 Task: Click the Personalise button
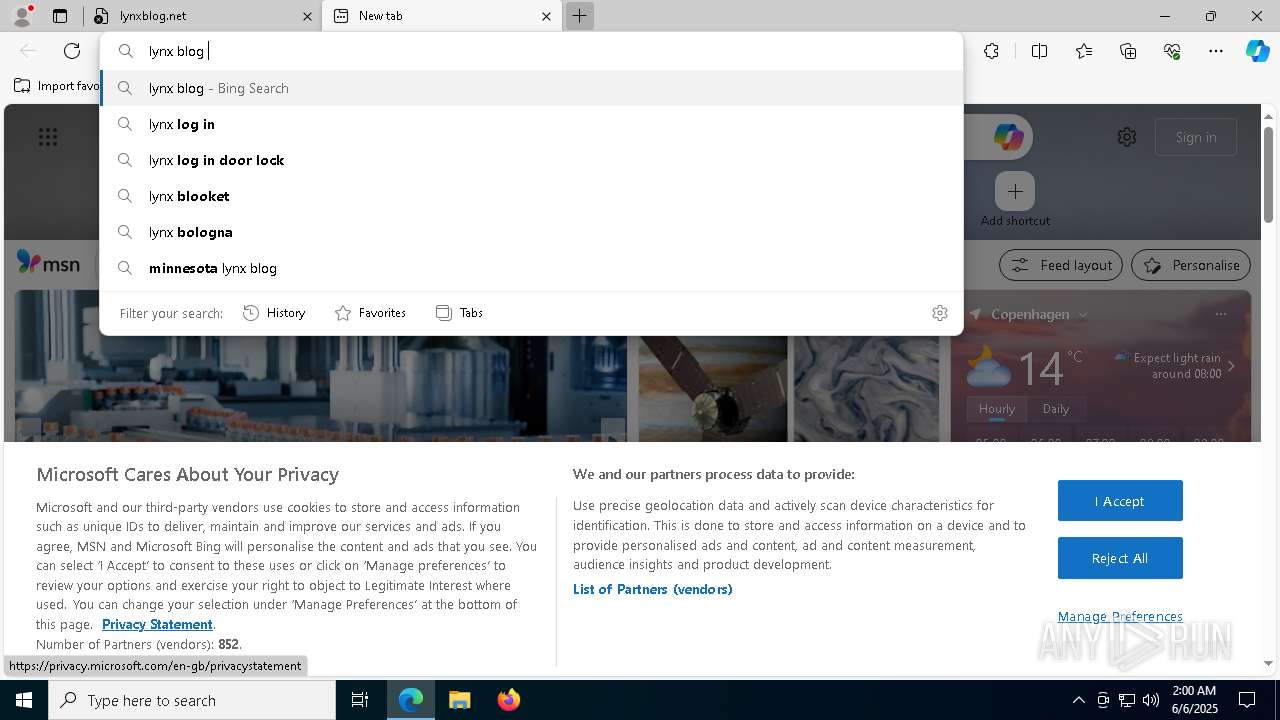pyautogui.click(x=1191, y=265)
